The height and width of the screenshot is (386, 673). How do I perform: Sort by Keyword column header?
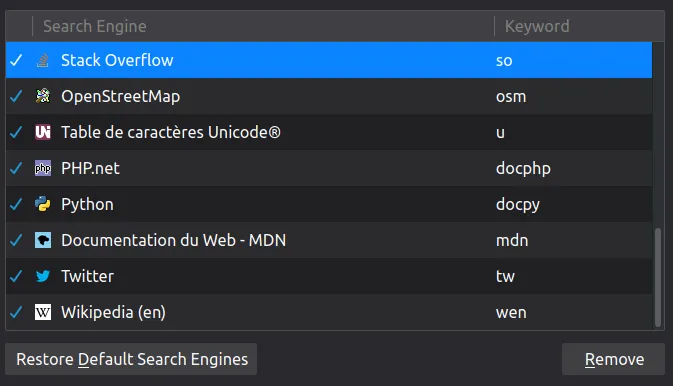(x=579, y=26)
